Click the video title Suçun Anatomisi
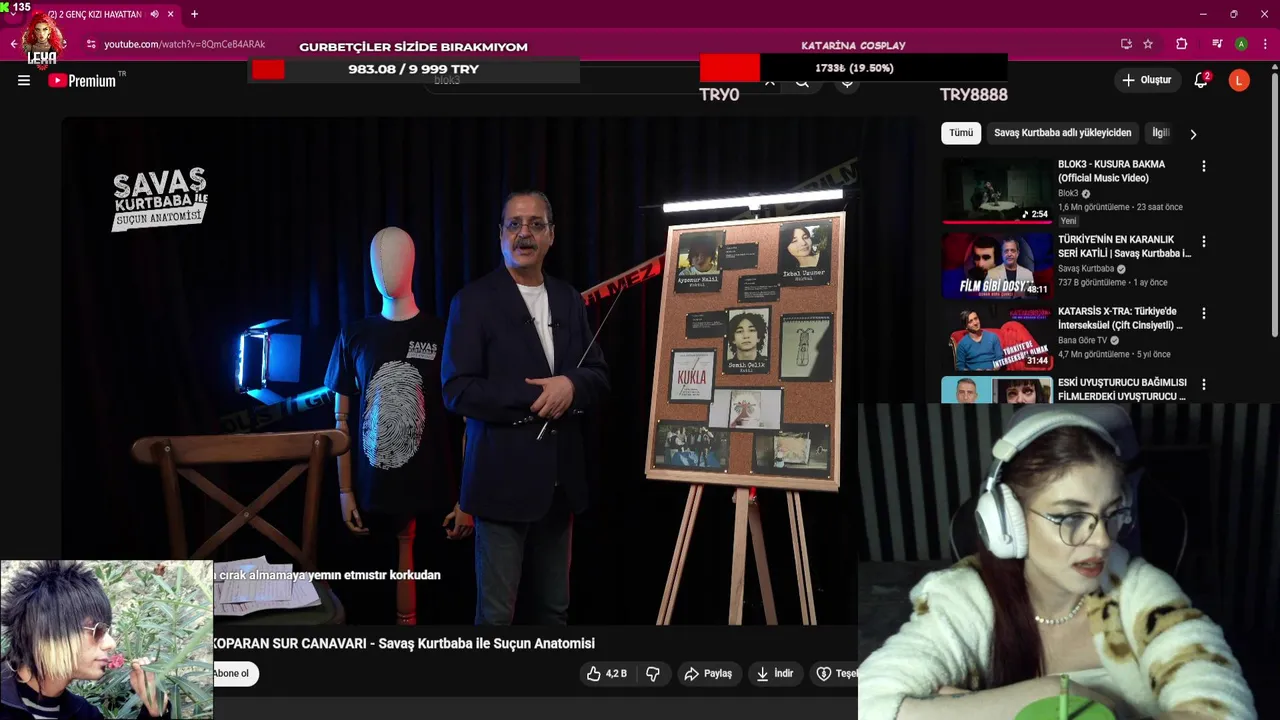The image size is (1280, 720). 404,643
